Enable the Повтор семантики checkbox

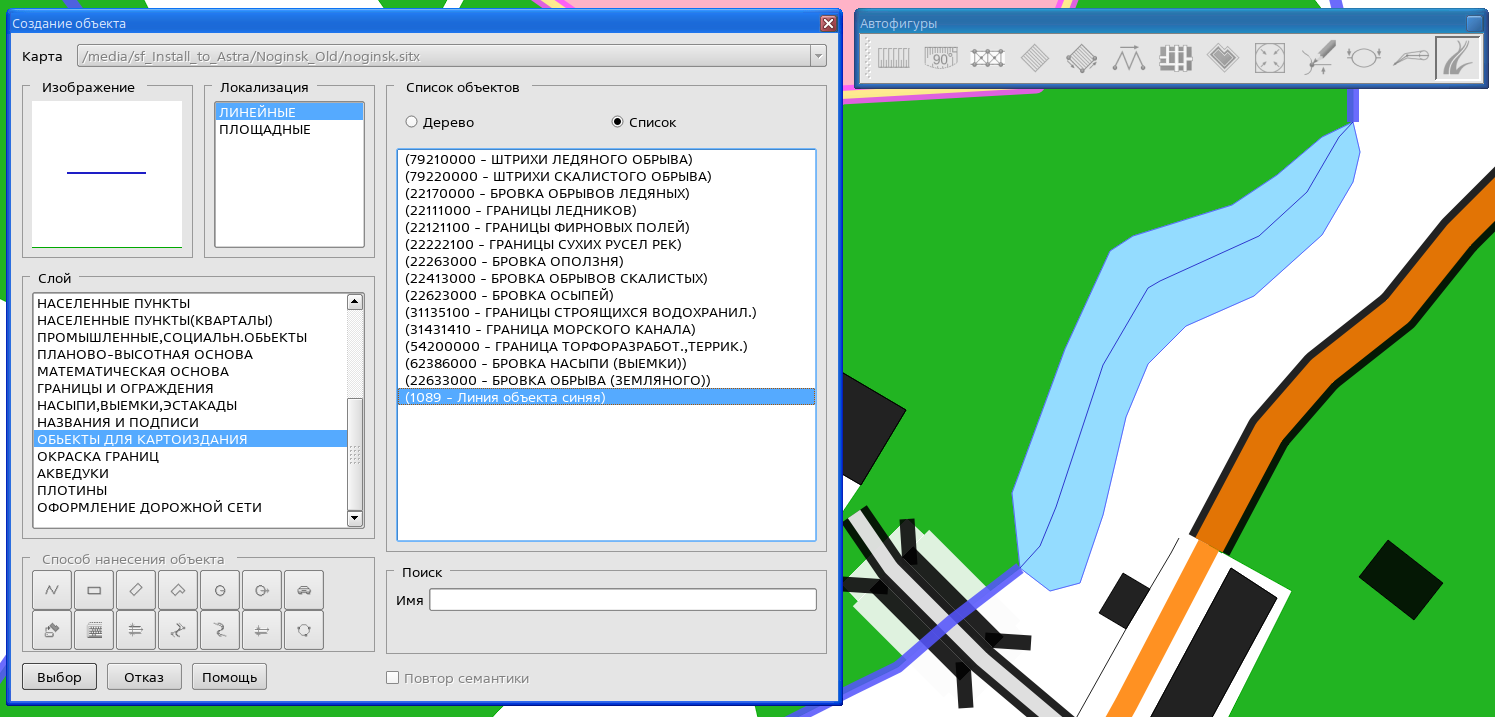(393, 678)
